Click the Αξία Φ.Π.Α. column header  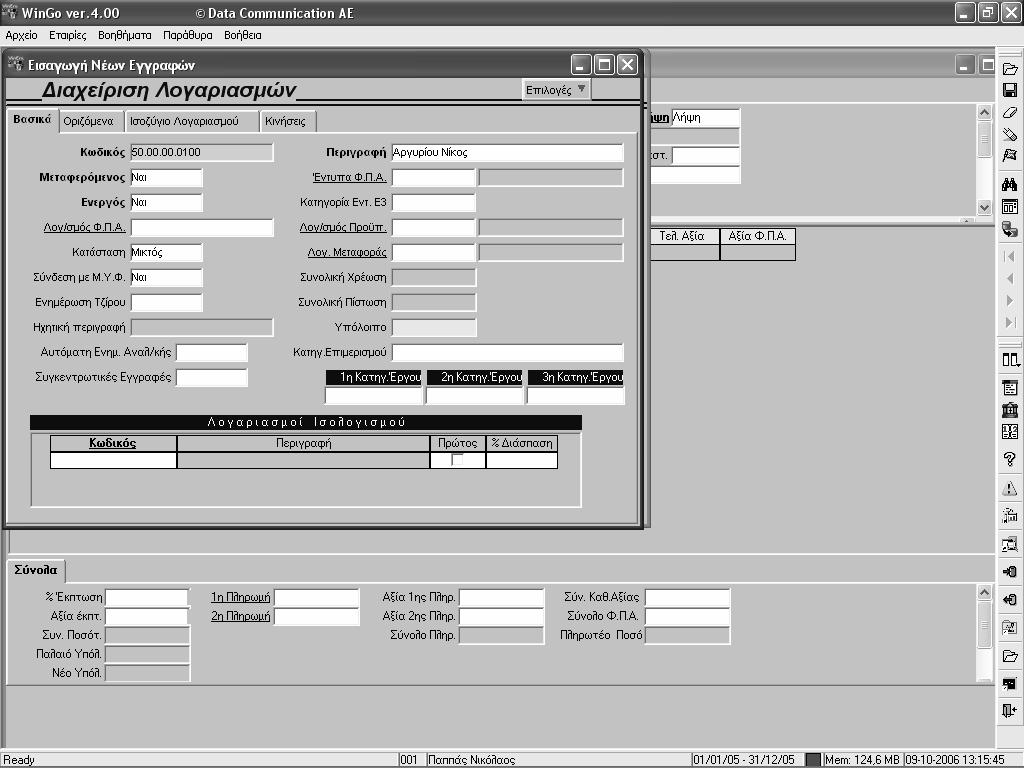pos(758,236)
